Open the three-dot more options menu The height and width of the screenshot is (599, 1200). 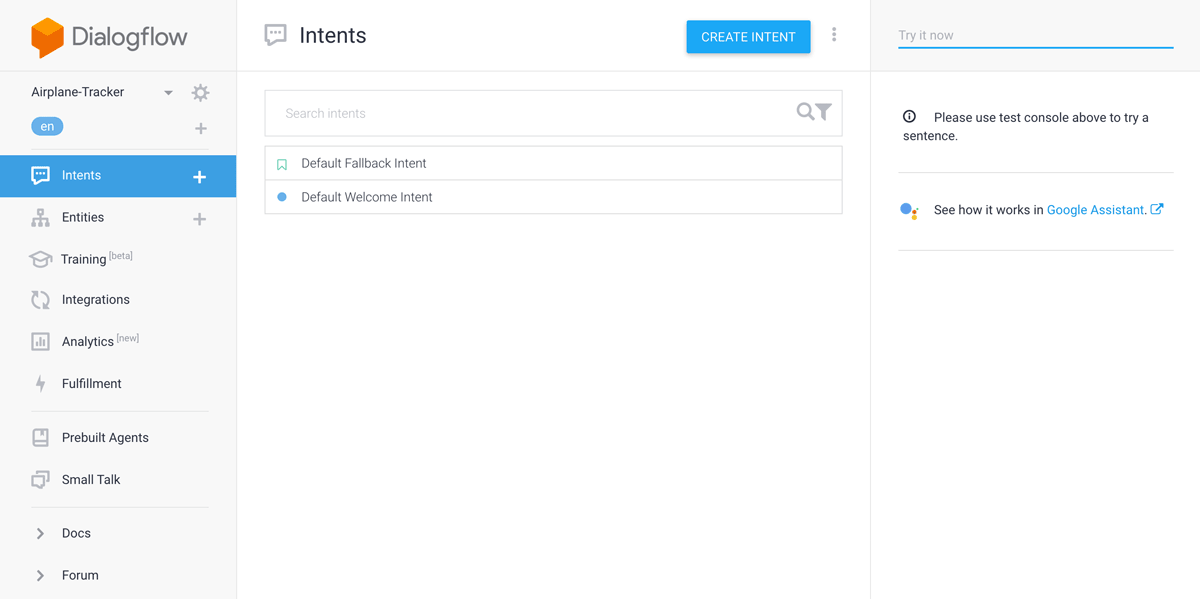click(834, 35)
